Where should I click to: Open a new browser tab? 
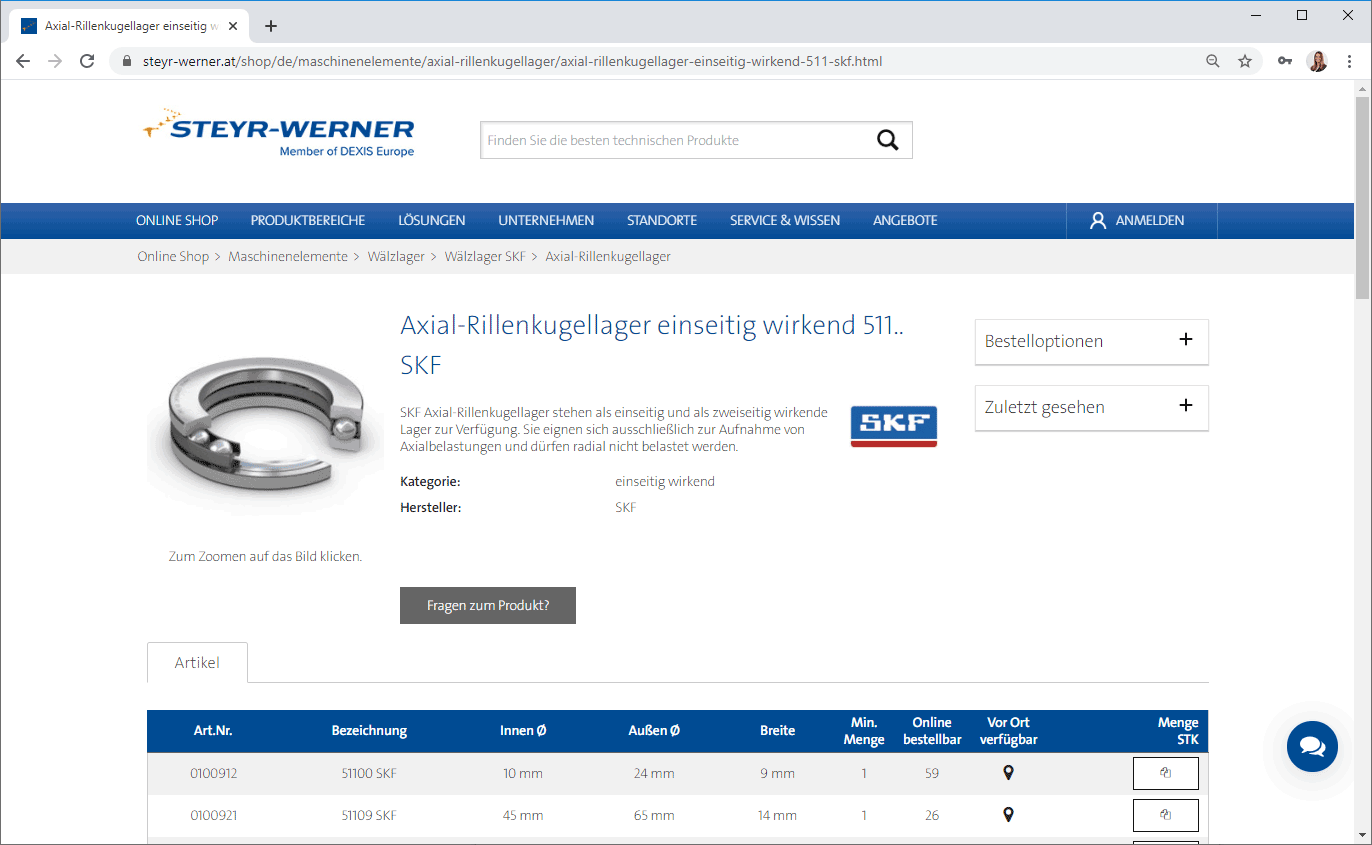tap(270, 26)
